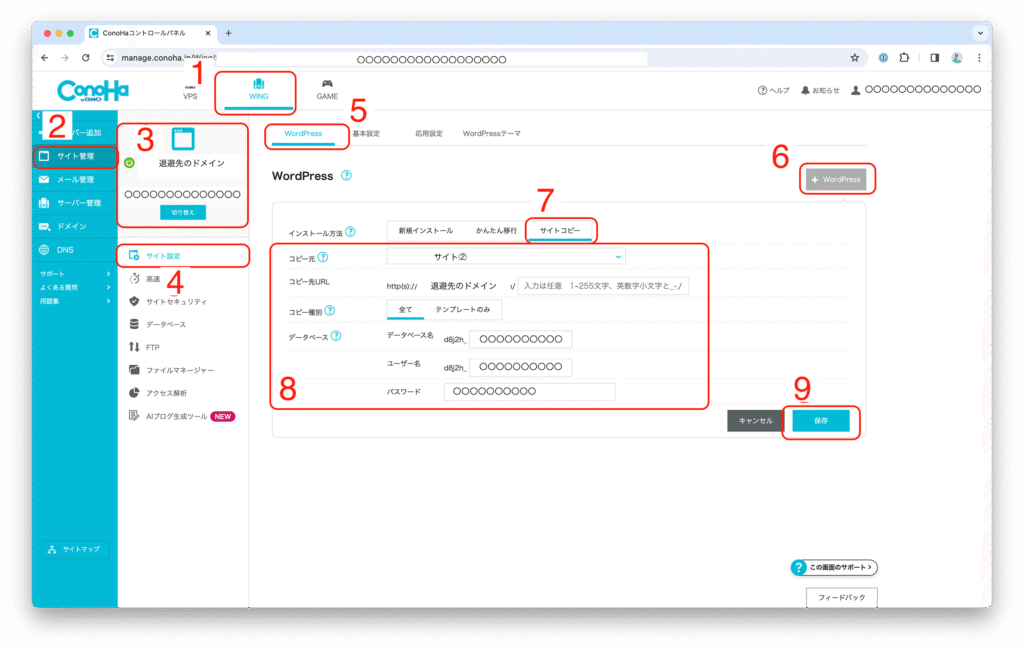Click the 切り替え domain switch button
The image size is (1024, 650).
click(183, 212)
